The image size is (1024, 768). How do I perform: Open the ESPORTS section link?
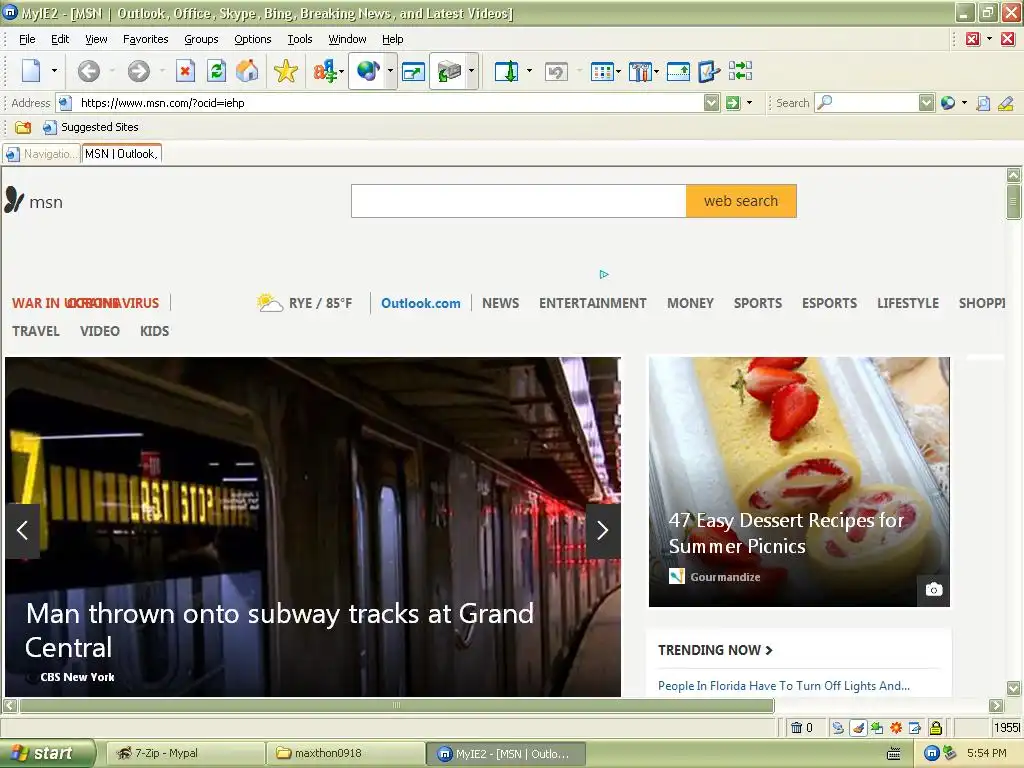829,303
